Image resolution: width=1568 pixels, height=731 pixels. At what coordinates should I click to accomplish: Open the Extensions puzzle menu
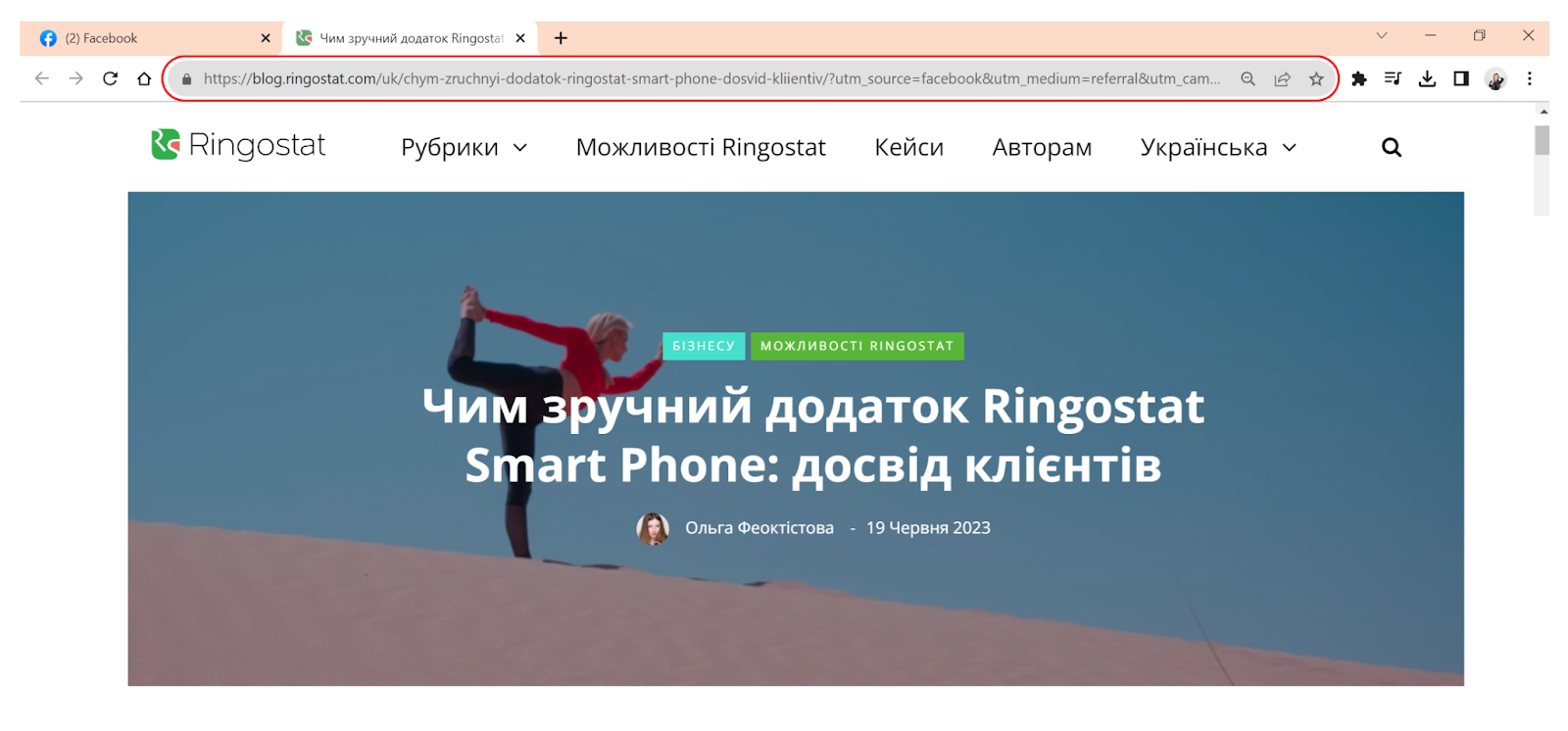click(1359, 78)
